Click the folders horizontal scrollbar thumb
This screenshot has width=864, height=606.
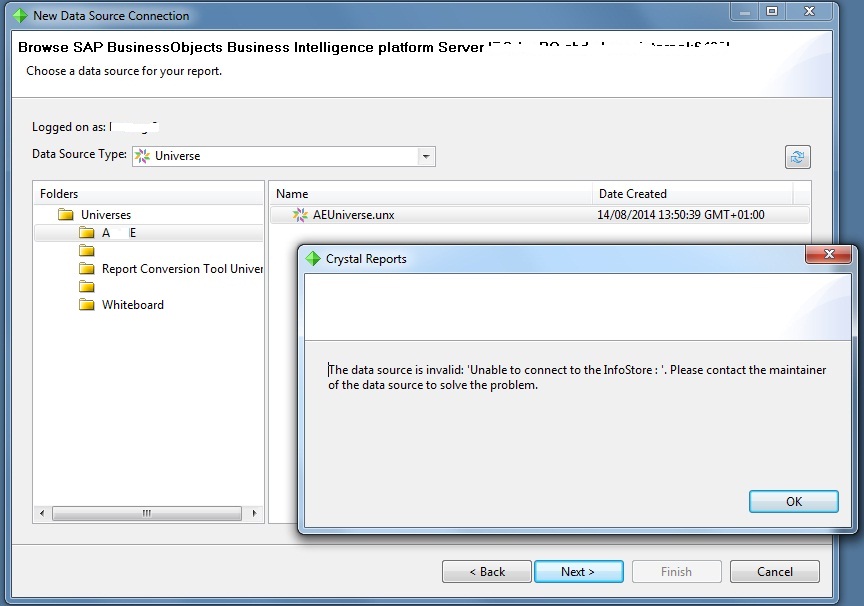tap(147, 513)
